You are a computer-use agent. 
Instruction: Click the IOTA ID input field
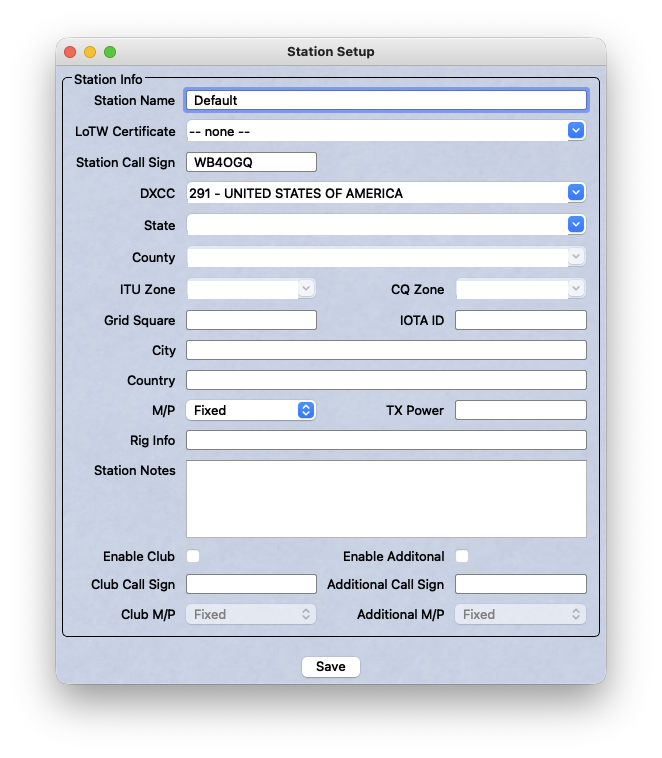521,320
